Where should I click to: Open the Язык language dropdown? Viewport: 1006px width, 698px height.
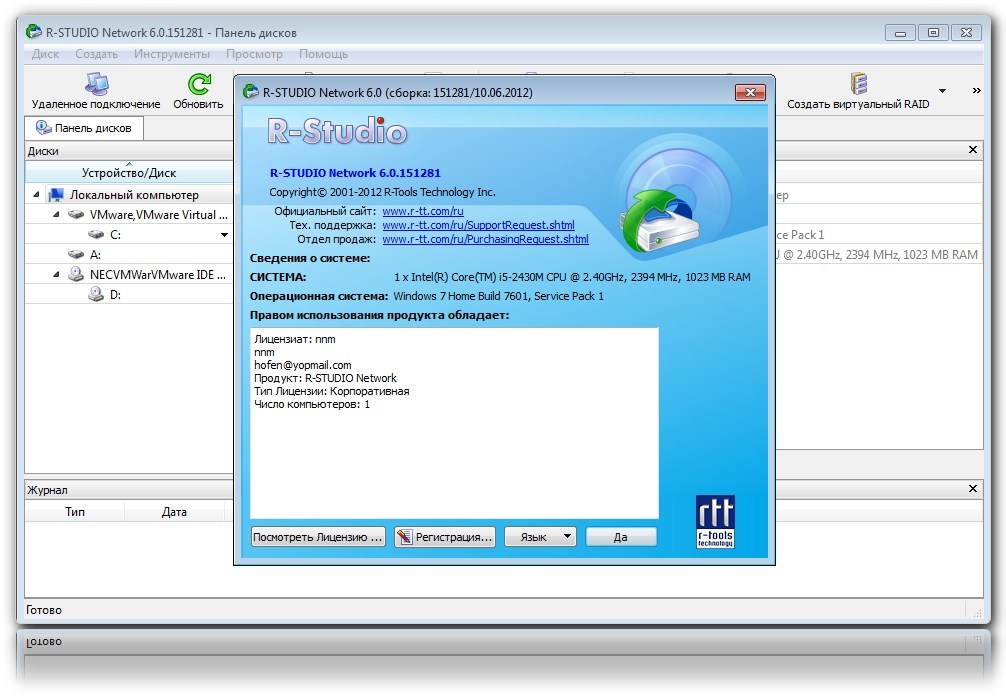point(540,537)
